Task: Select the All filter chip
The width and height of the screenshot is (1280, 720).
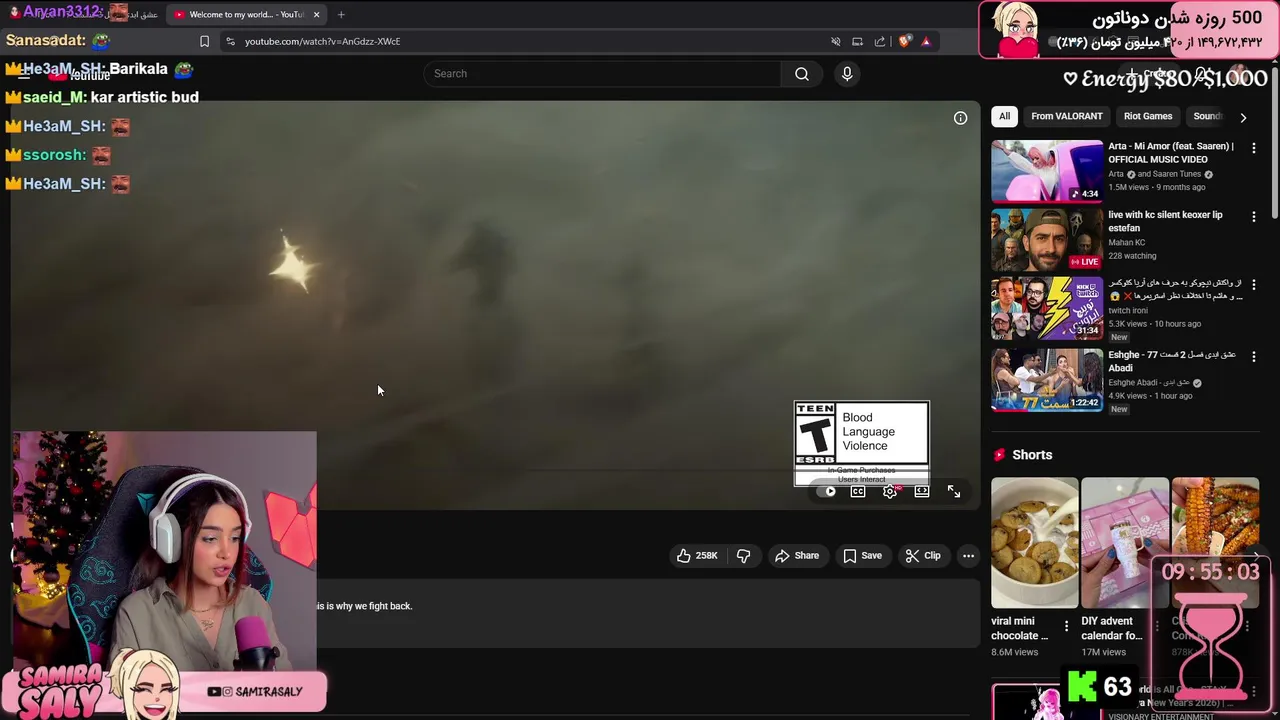Action: click(1004, 117)
